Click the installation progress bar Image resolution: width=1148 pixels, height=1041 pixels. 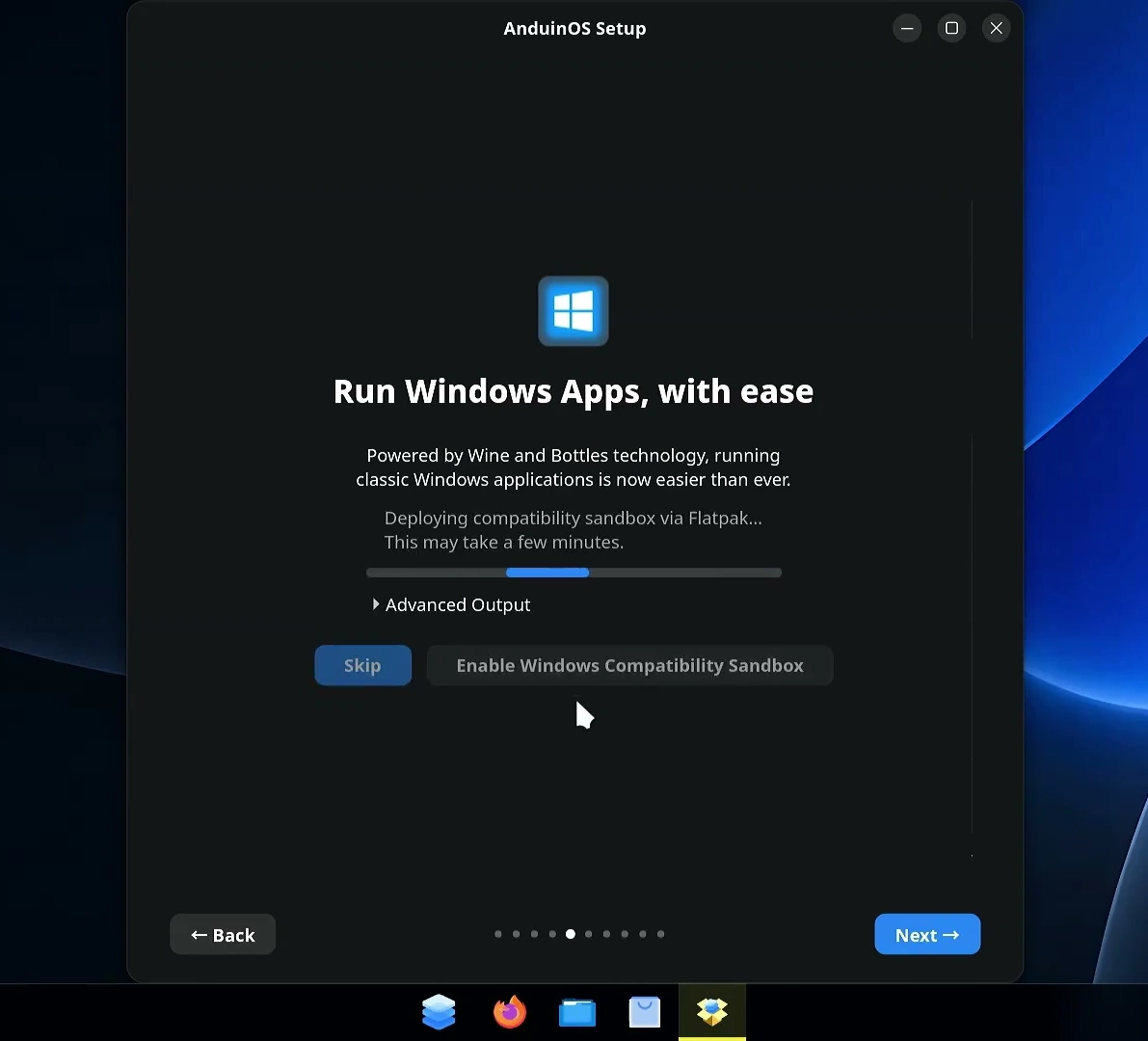(574, 573)
